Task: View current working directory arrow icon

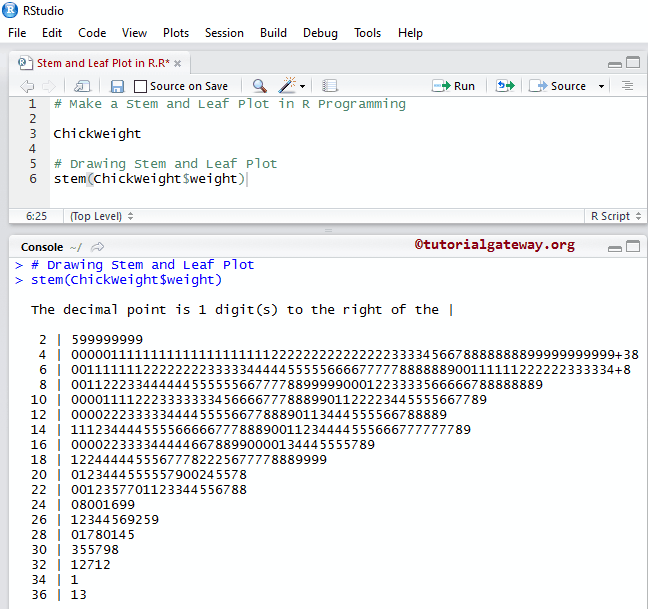Action: click(x=97, y=247)
